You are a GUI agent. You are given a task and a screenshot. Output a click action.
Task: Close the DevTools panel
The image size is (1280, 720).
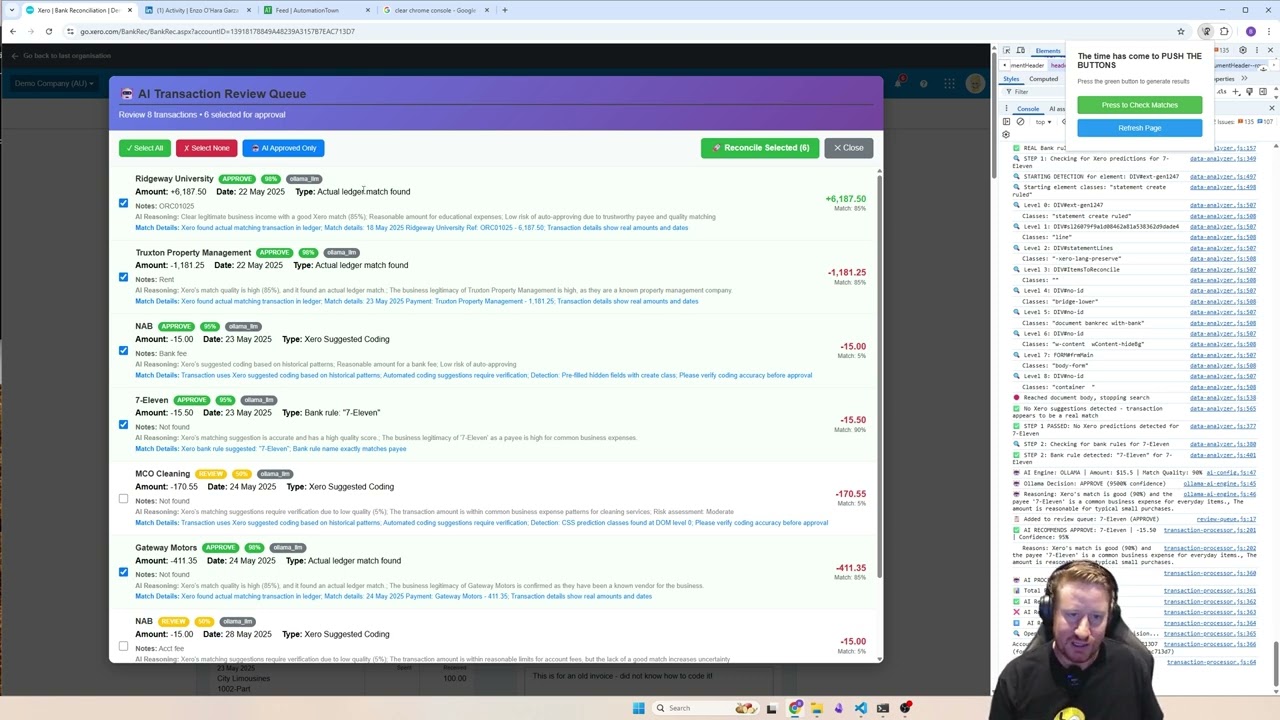(x=1270, y=50)
